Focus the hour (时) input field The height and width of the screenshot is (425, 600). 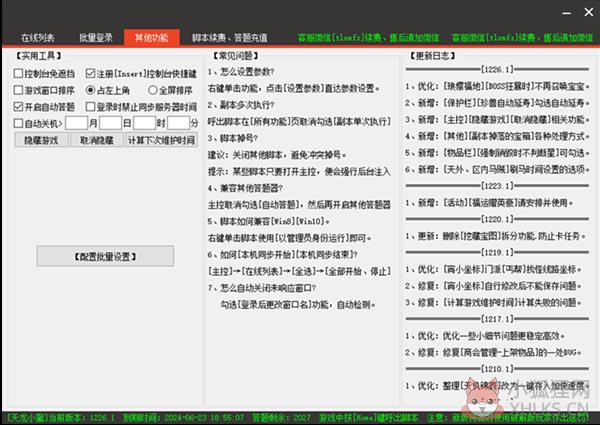pos(144,123)
